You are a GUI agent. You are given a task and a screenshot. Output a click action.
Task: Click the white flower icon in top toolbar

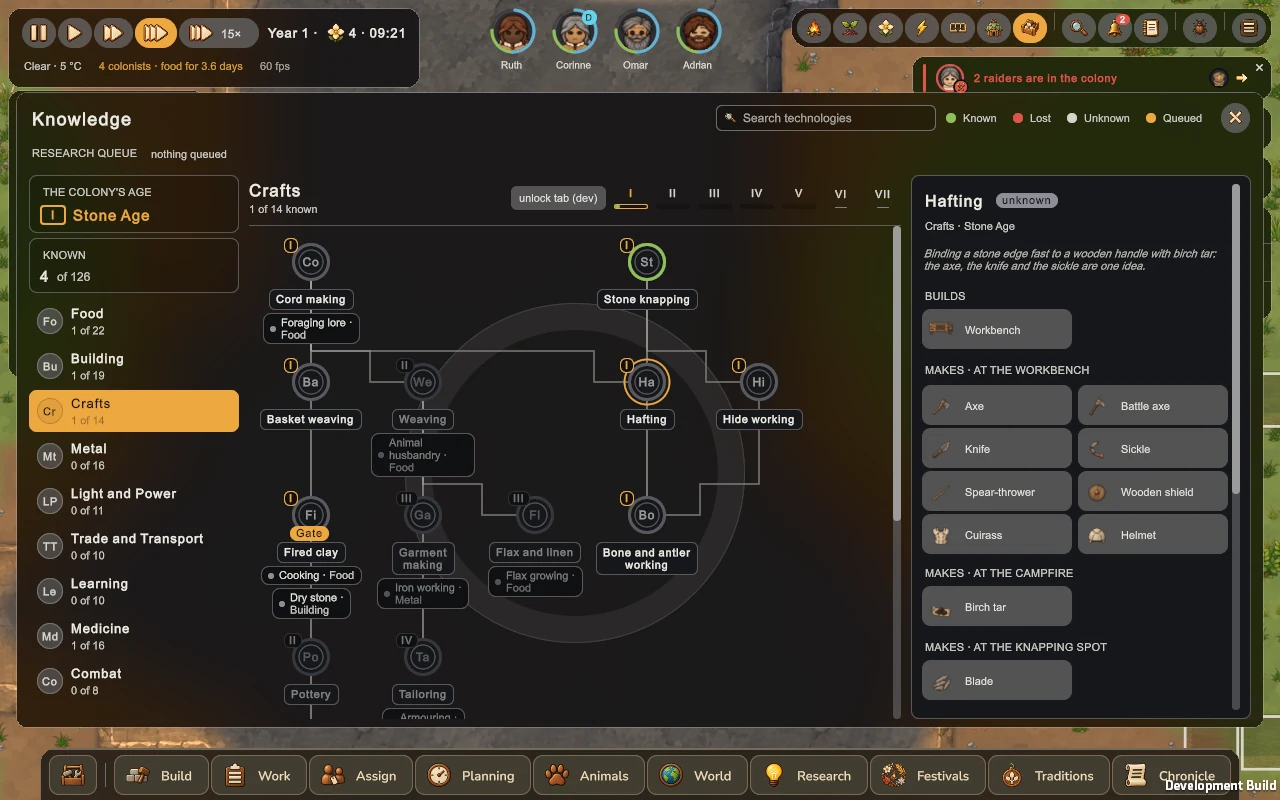(885, 29)
